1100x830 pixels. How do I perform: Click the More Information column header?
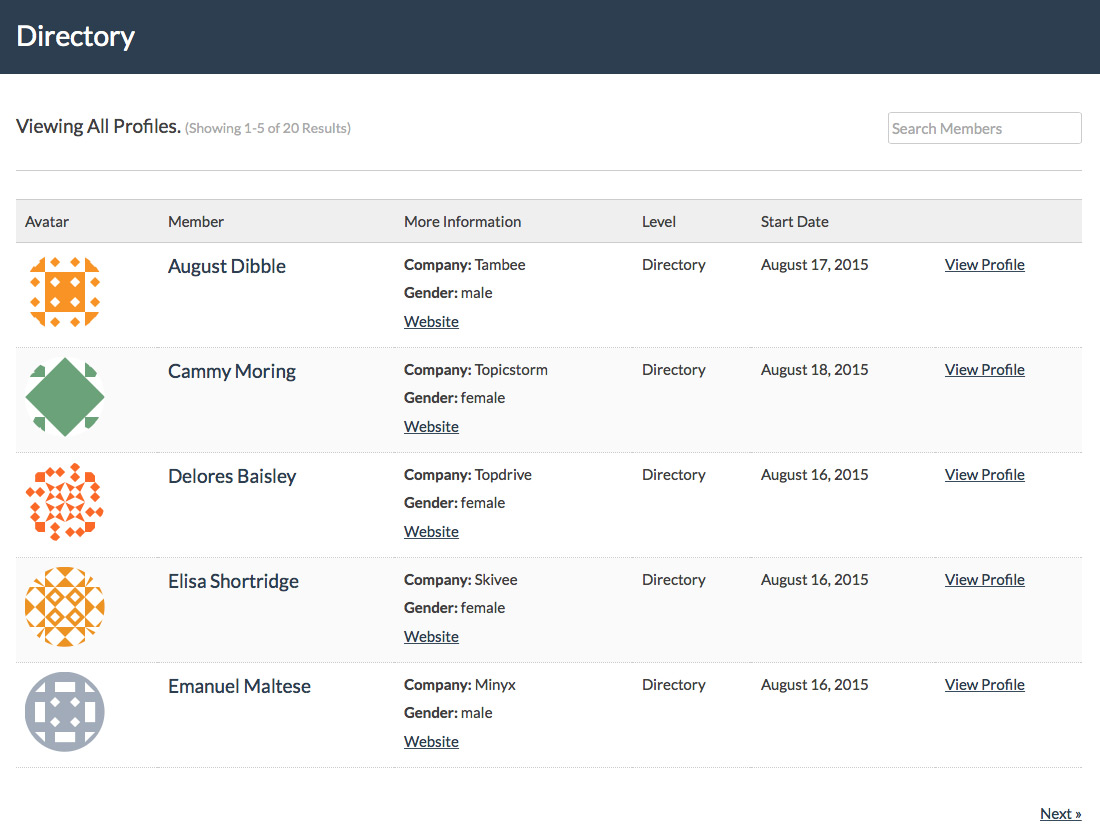[x=462, y=222]
